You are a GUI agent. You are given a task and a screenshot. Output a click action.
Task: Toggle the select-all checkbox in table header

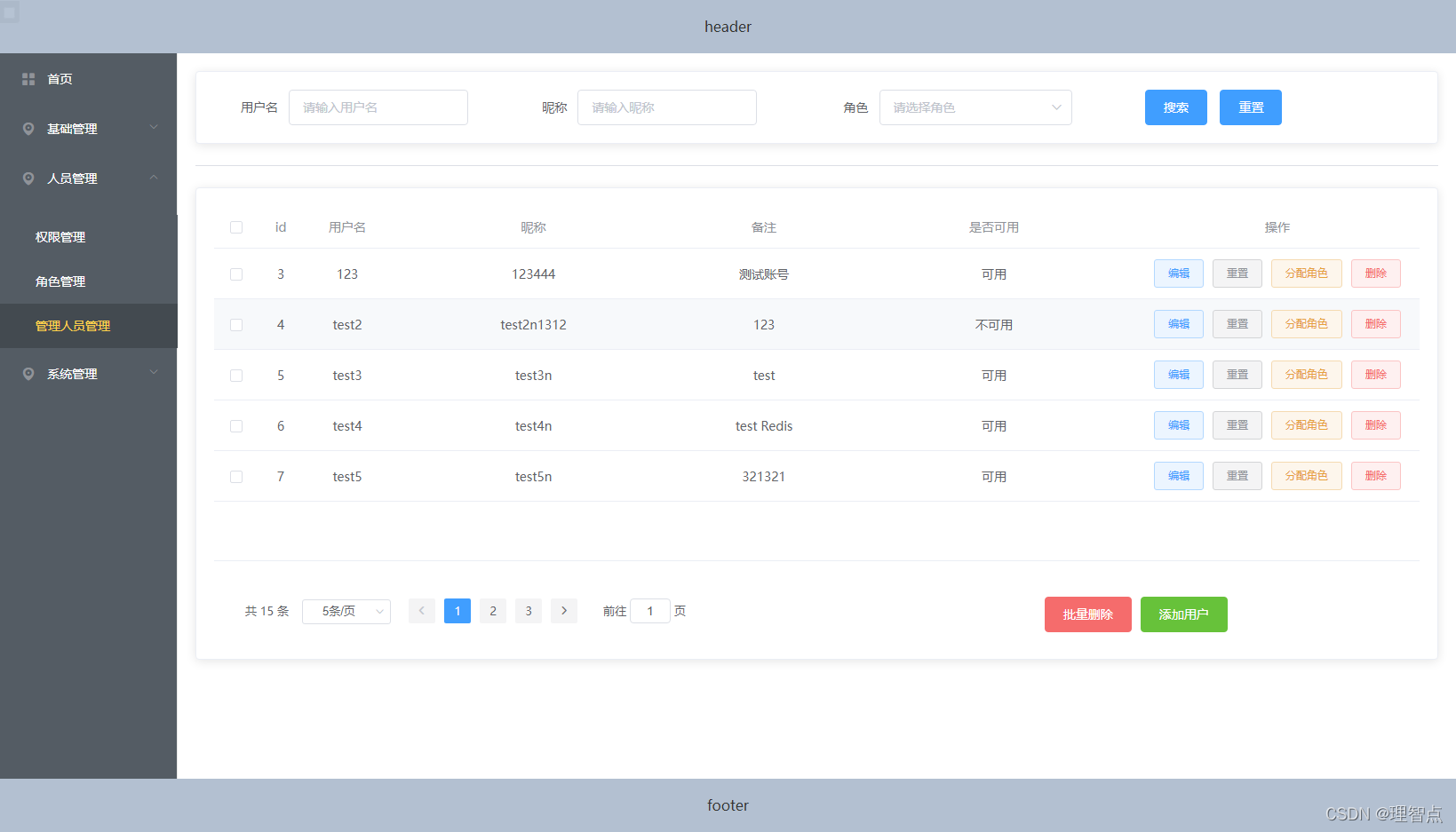(236, 227)
